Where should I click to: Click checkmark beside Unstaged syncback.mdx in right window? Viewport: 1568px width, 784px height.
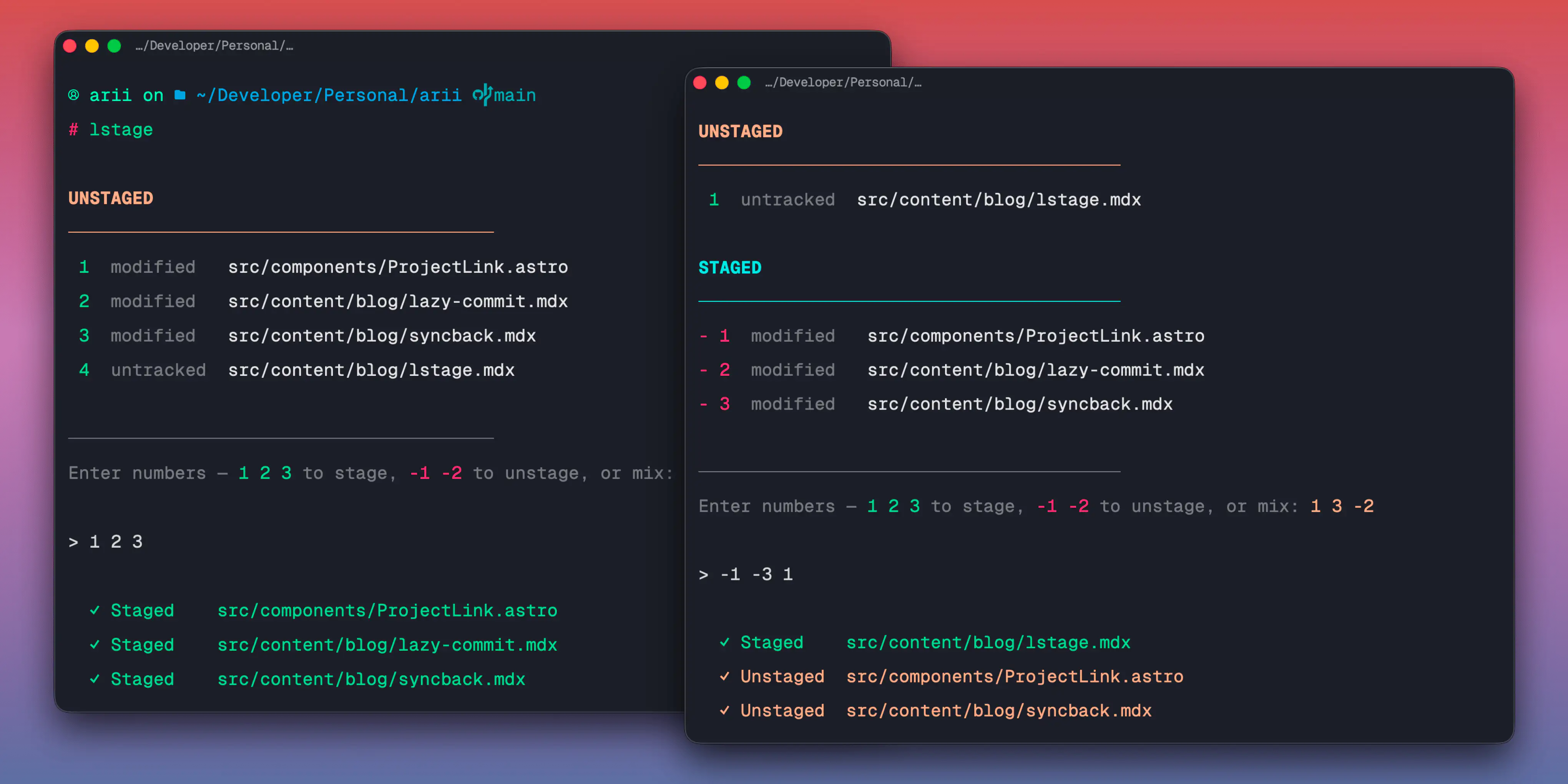tap(724, 710)
